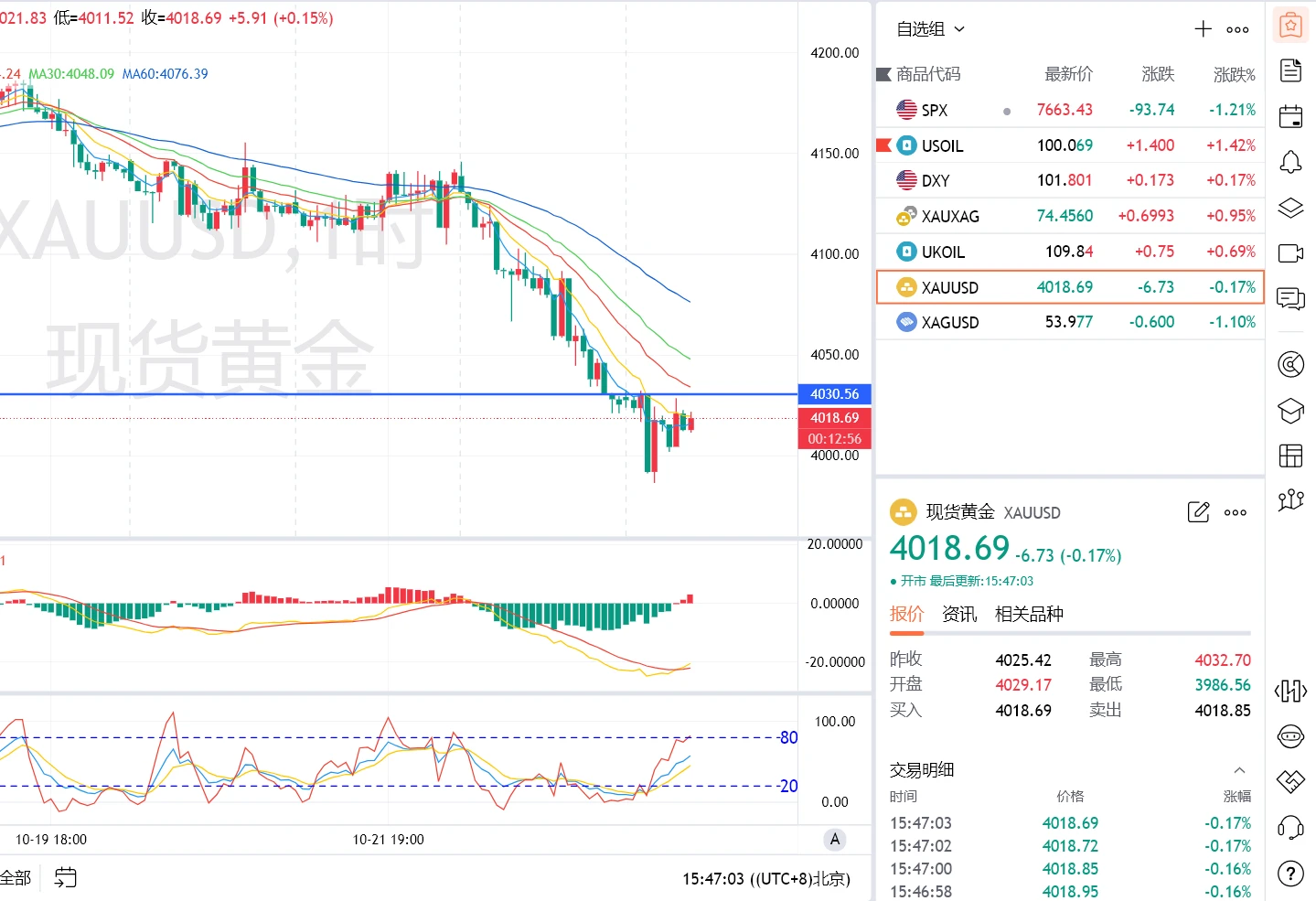Toggle the red flag on USOIL row

(x=883, y=145)
